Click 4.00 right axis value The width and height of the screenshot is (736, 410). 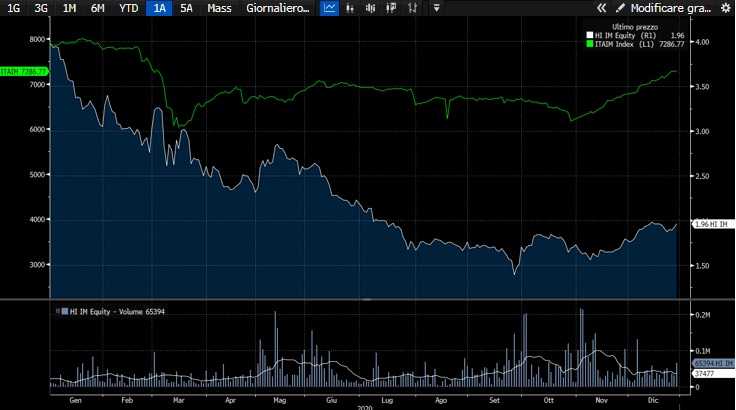(702, 42)
